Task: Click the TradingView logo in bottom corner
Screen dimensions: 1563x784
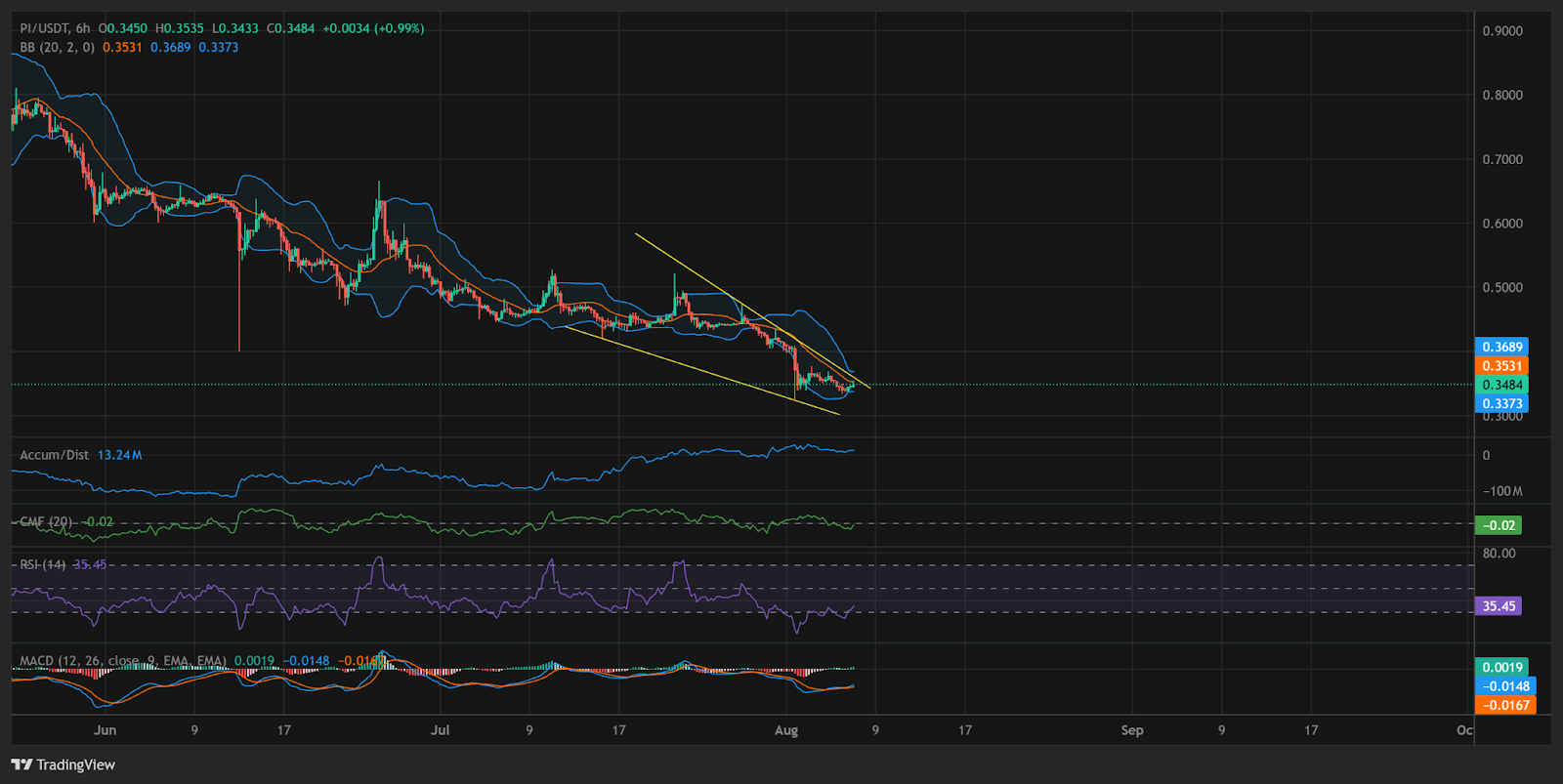Action: [x=63, y=764]
